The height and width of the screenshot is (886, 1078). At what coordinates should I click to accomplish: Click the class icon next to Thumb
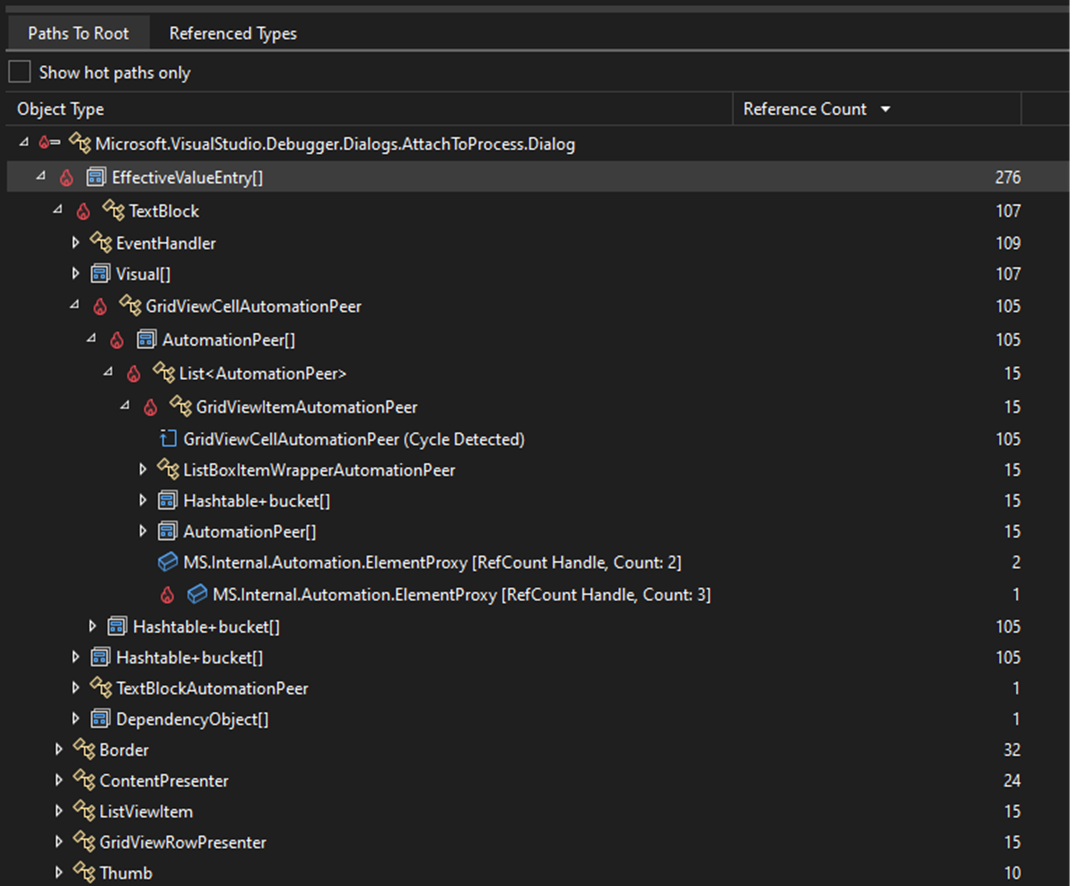84,873
